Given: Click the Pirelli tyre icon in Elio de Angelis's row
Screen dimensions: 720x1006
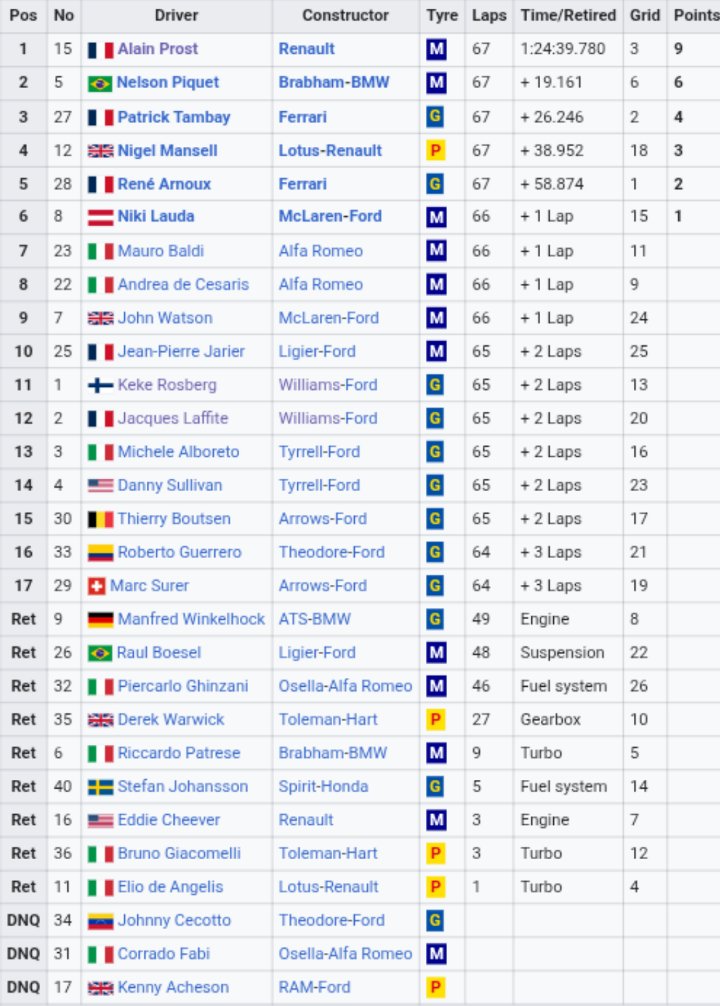Looking at the screenshot, I should [x=435, y=887].
